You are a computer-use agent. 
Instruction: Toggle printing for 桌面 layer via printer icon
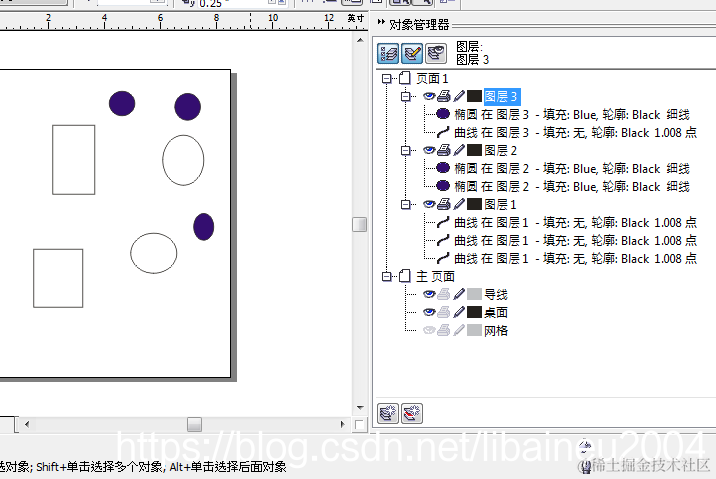pos(444,312)
